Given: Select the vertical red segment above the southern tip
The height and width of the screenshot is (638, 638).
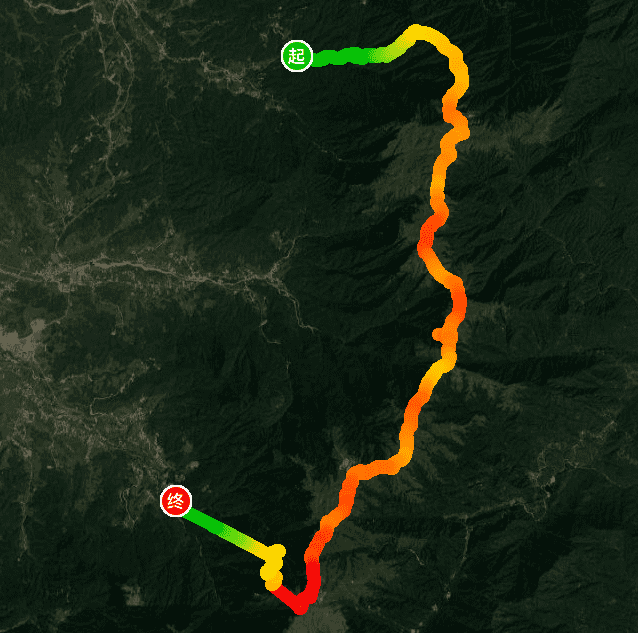Looking at the screenshot, I should pos(313,576).
